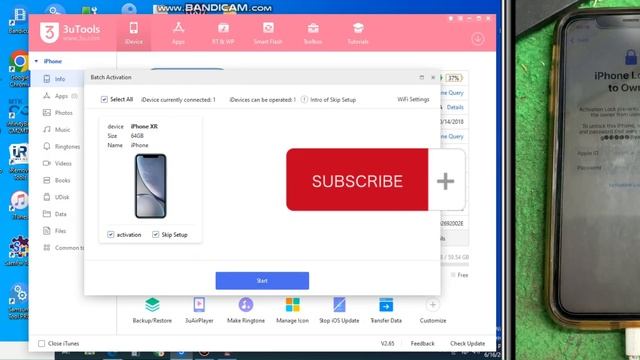Click the Intro of Skip Setup info icon

point(304,100)
